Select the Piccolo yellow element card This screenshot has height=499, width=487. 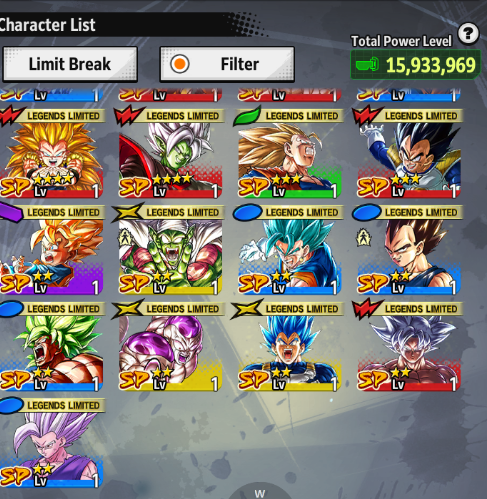coord(170,249)
